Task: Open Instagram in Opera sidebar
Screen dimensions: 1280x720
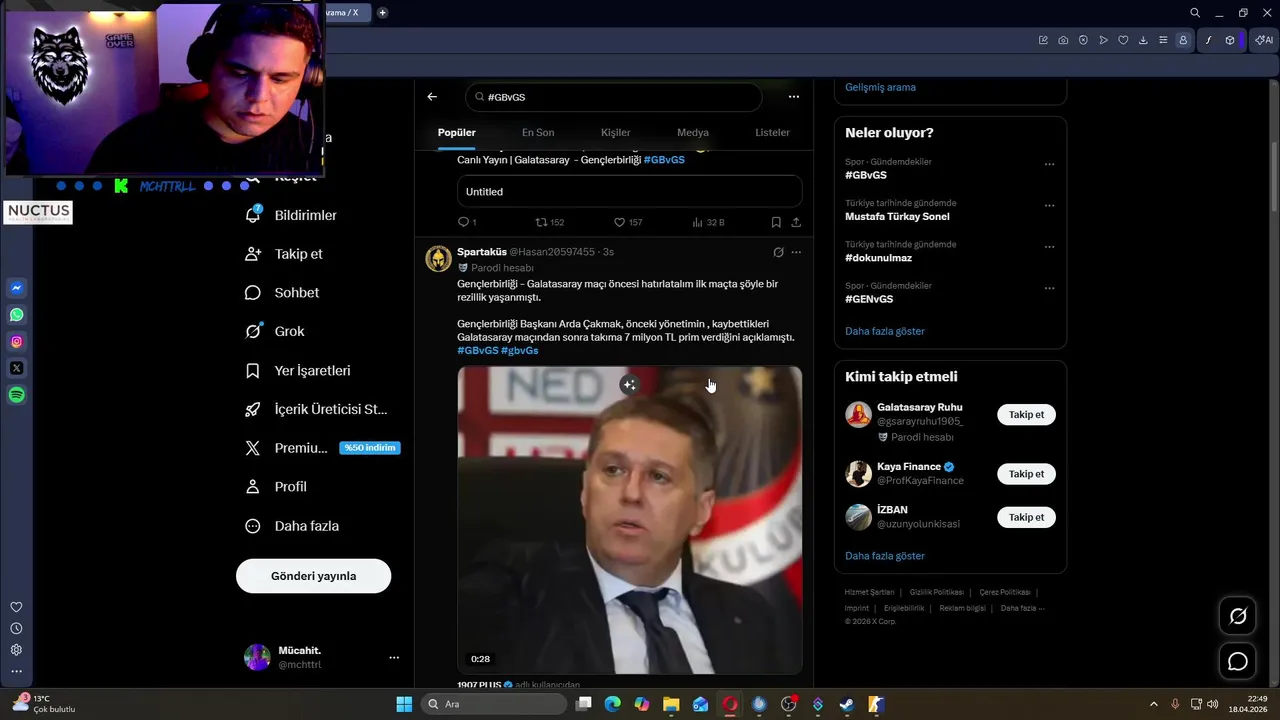Action: click(17, 342)
